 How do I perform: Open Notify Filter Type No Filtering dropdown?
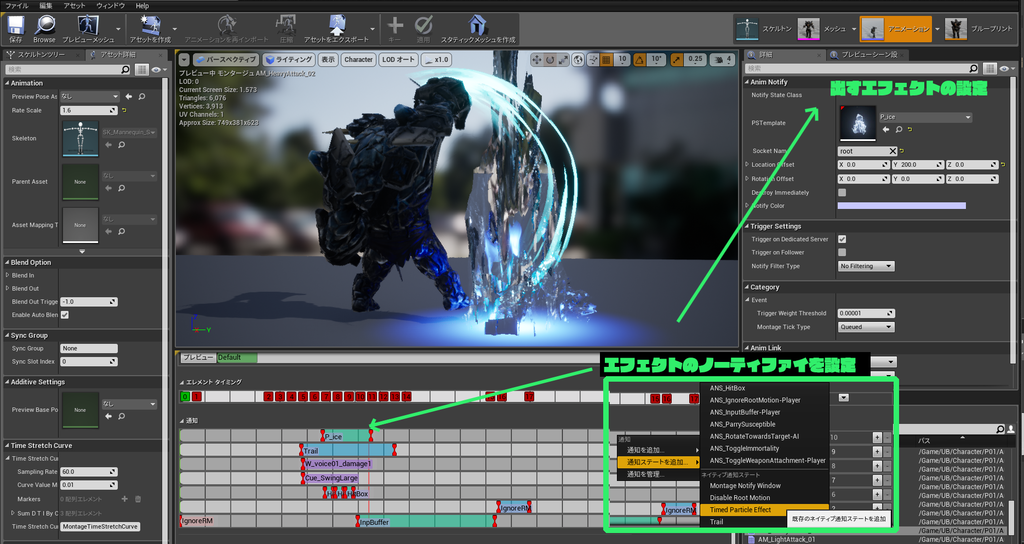click(x=866, y=266)
